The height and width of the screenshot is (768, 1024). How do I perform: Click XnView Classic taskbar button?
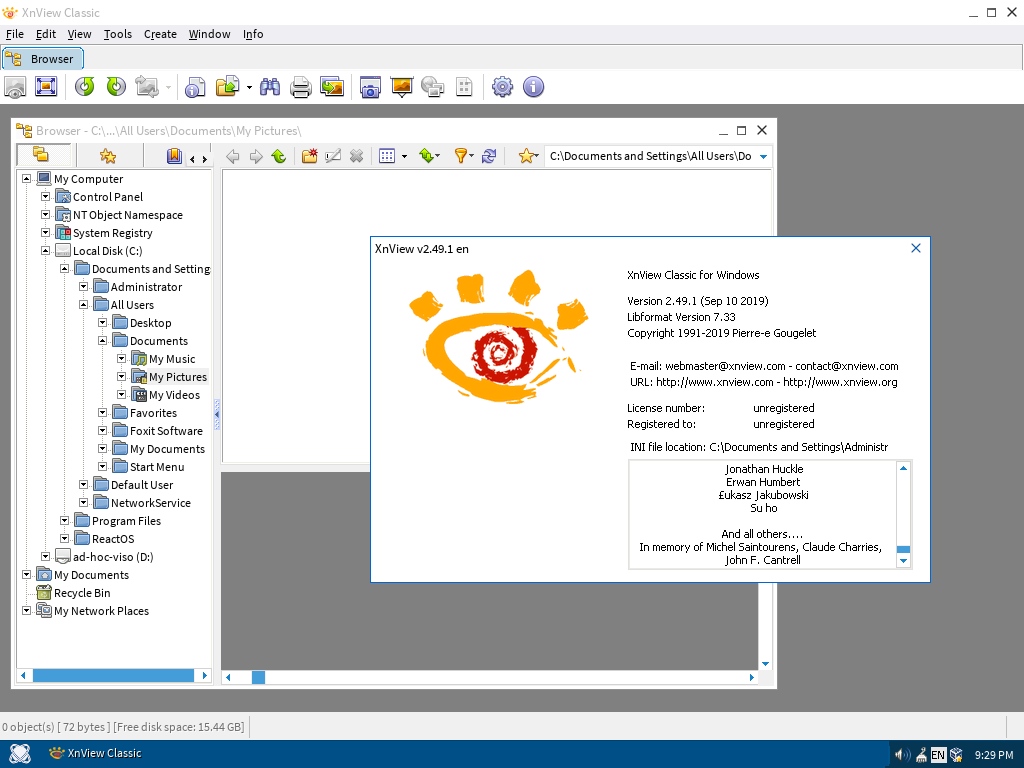[95, 753]
